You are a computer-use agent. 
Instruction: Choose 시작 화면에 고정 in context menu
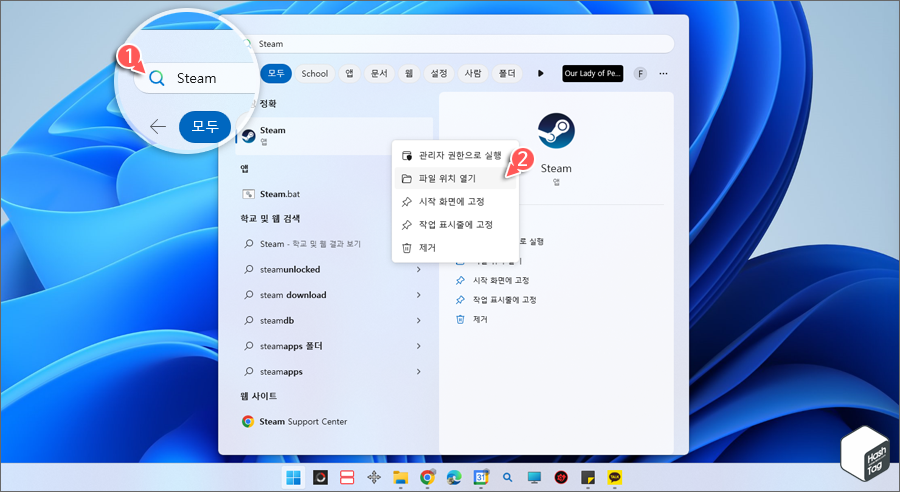455,202
